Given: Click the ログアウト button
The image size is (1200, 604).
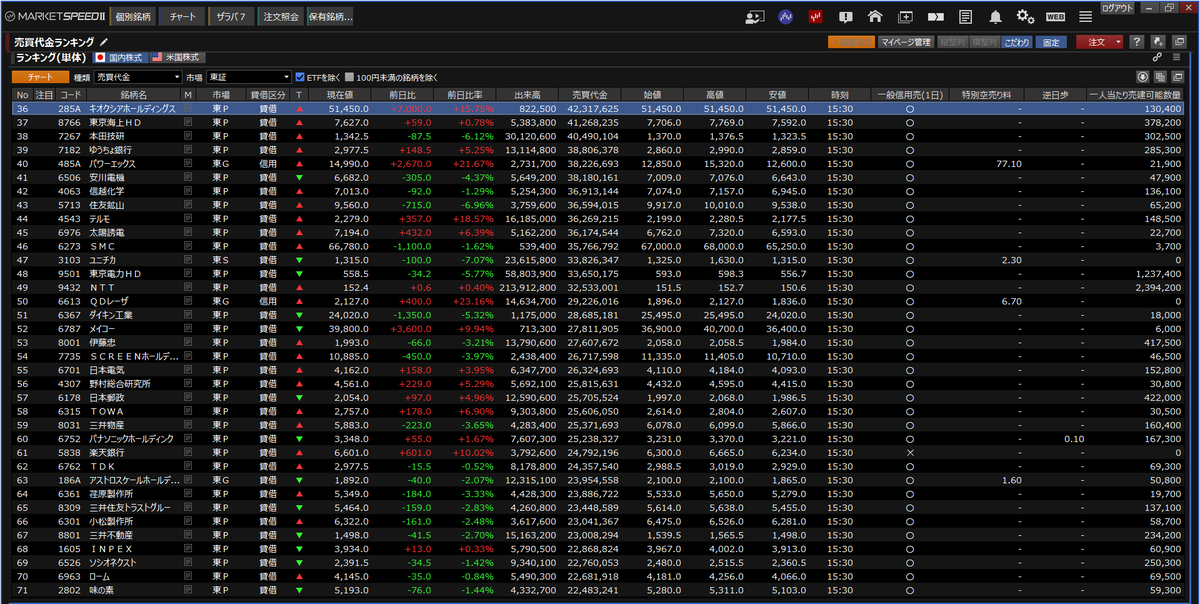Looking at the screenshot, I should point(1117,7).
